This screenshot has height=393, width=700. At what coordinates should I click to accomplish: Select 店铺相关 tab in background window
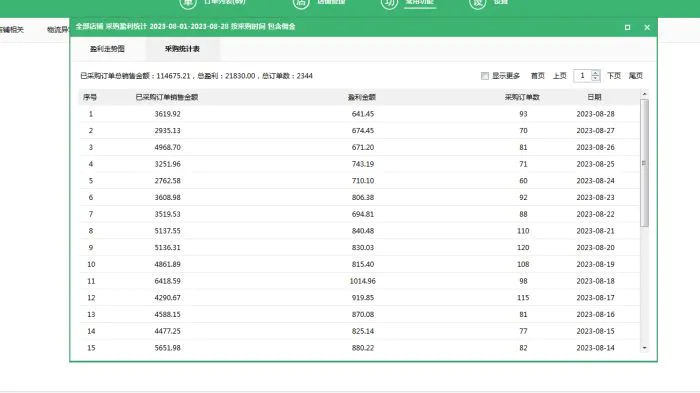[x=12, y=29]
